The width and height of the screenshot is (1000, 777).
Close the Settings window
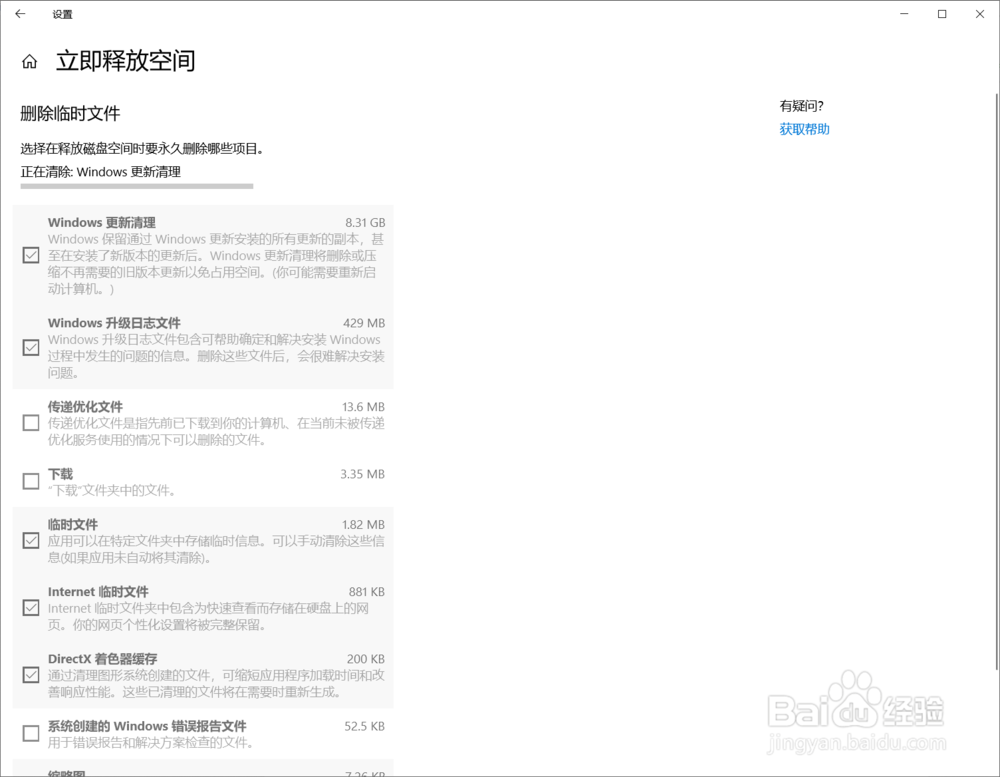[x=980, y=13]
